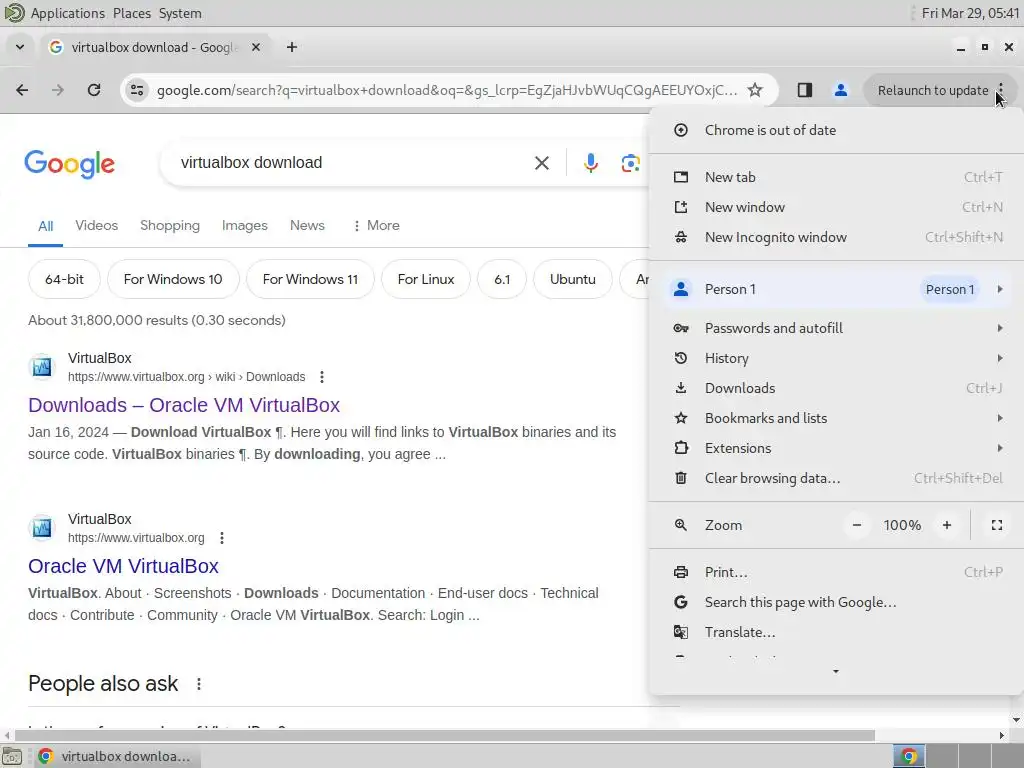Open the Places menu in top panel
Viewport: 1024px width, 768px height.
coord(131,13)
